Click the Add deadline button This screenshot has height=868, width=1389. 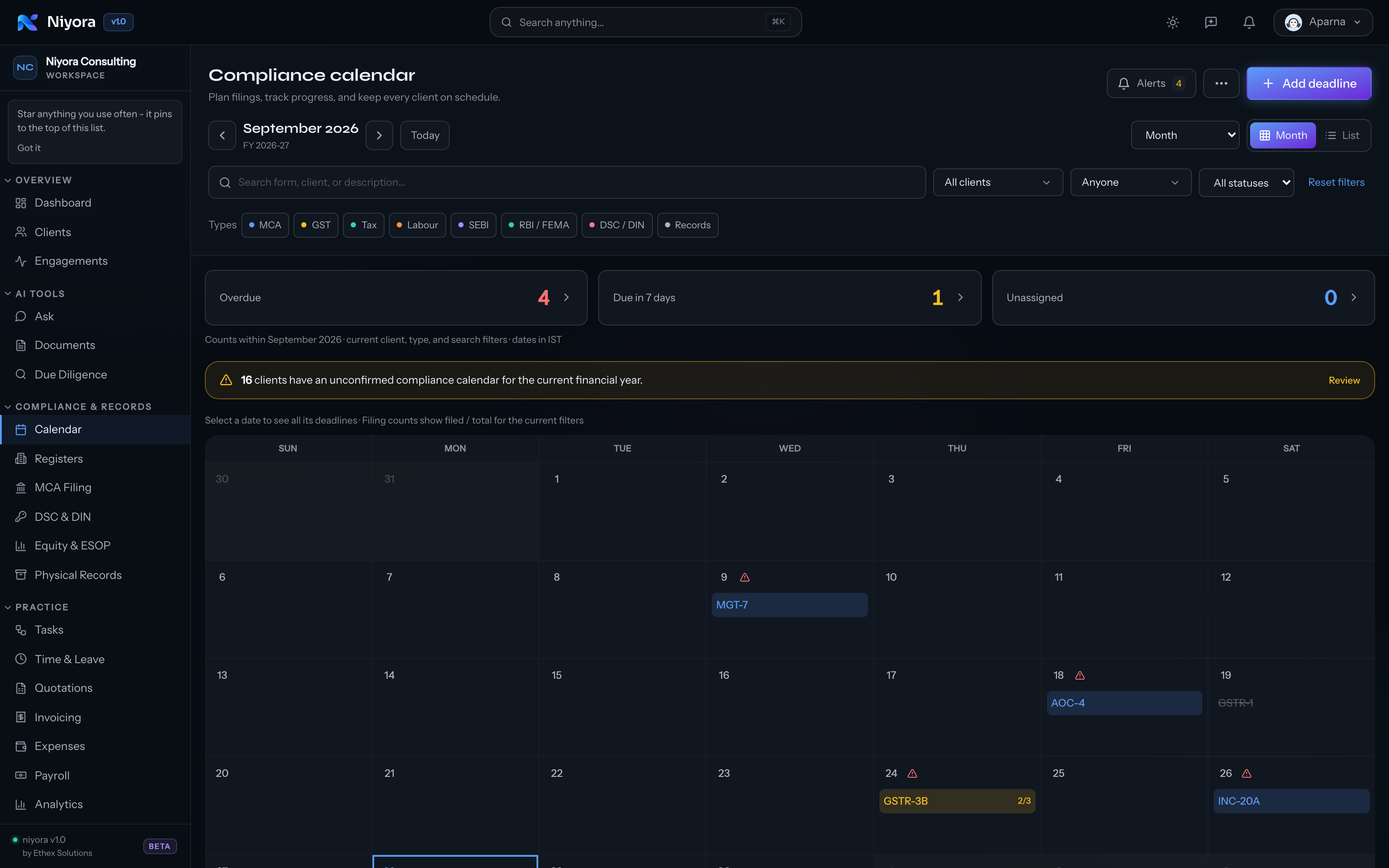click(x=1309, y=83)
